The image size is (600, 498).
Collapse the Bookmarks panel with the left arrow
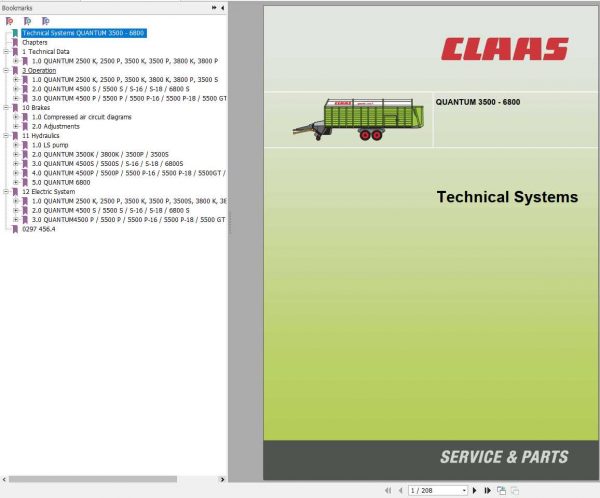[x=223, y=8]
